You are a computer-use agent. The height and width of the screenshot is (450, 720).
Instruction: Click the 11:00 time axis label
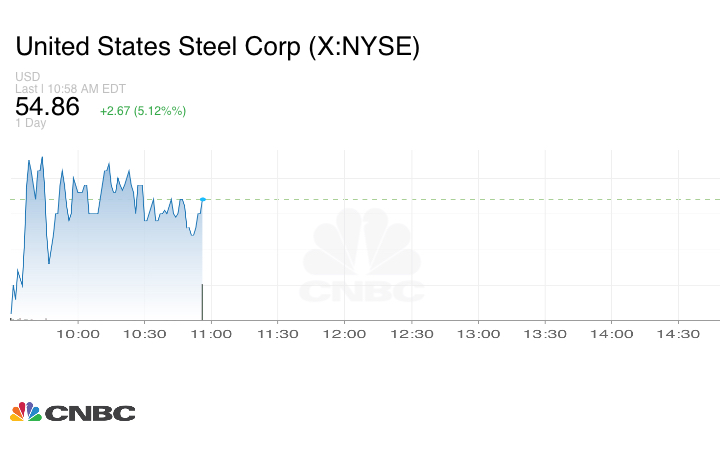[211, 334]
